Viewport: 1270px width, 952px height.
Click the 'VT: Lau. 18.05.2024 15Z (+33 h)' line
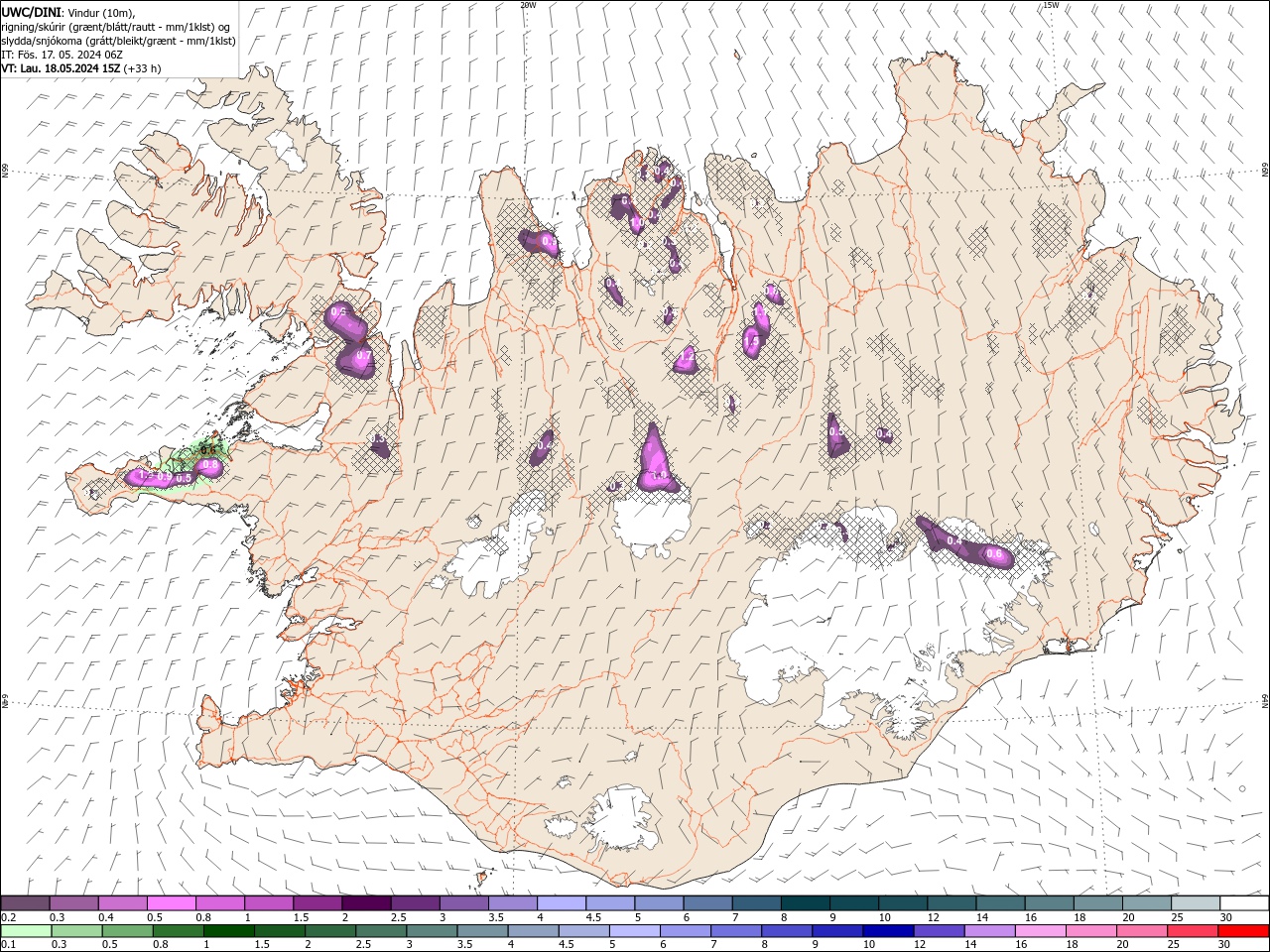click(x=81, y=68)
